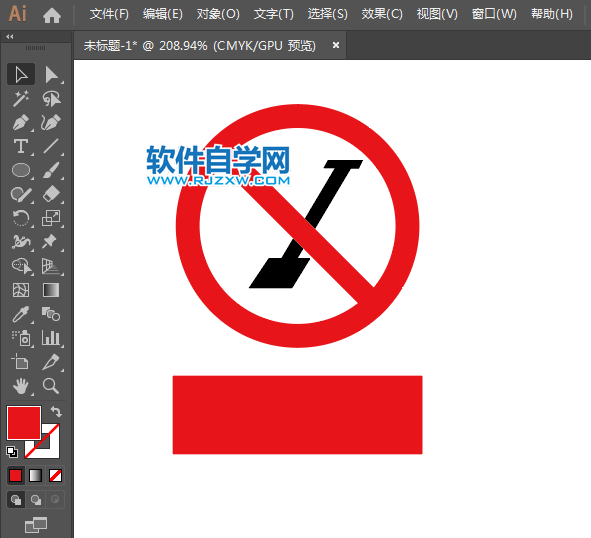Open the 对象(O) menu

pyautogui.click(x=218, y=14)
